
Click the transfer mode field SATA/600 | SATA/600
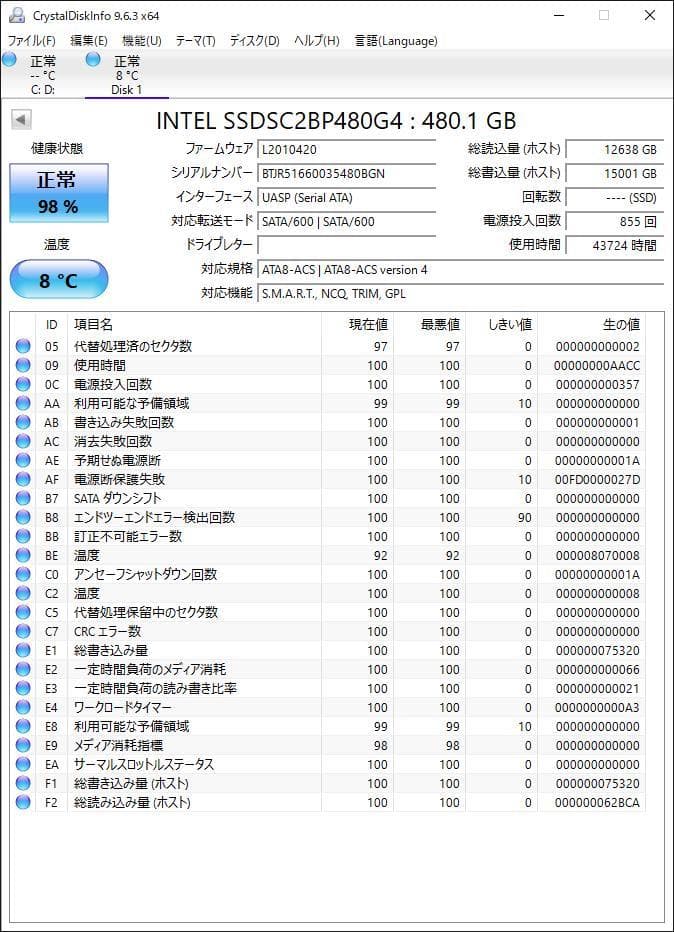[x=346, y=221]
